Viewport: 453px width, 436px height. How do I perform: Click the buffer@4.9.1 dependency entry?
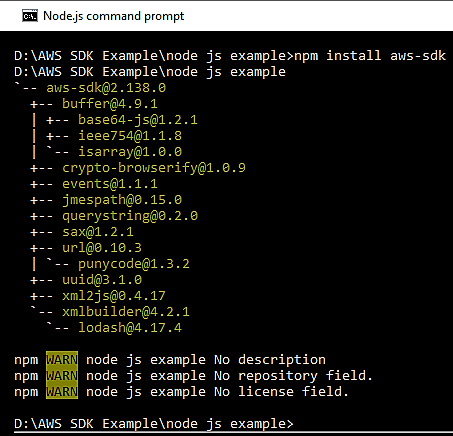[110, 104]
